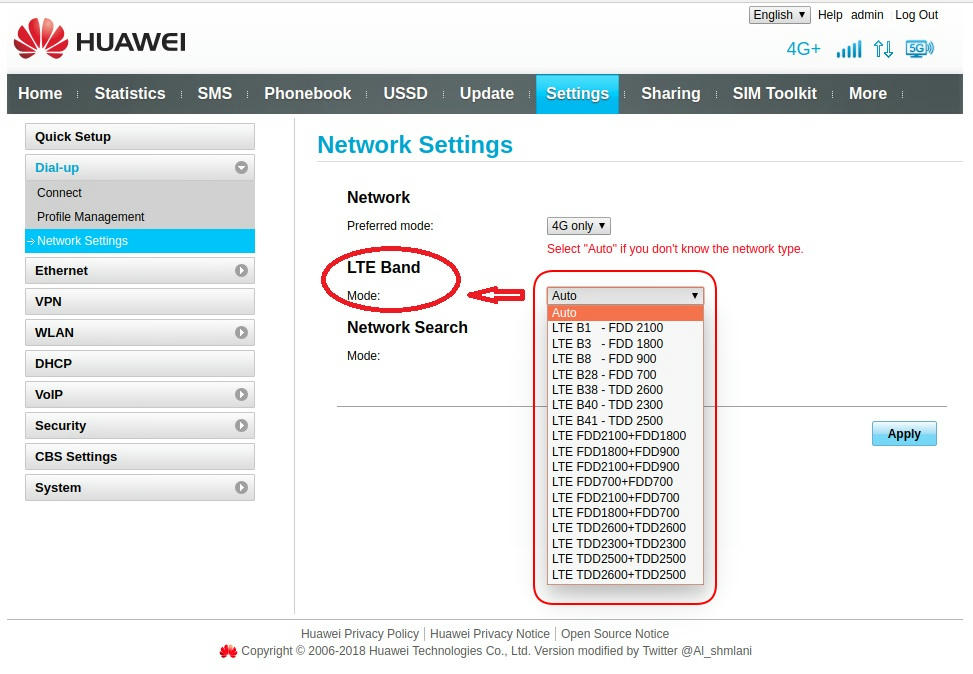Close the LTE Band Auto dropdown

click(625, 295)
